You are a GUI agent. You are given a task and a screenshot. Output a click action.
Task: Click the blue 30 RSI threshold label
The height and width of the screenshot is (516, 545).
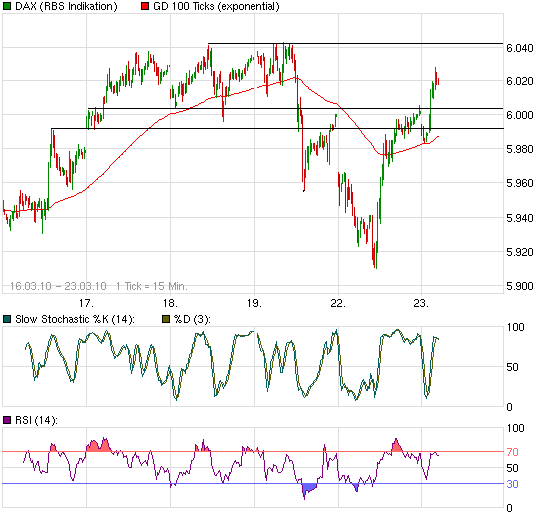(x=512, y=484)
